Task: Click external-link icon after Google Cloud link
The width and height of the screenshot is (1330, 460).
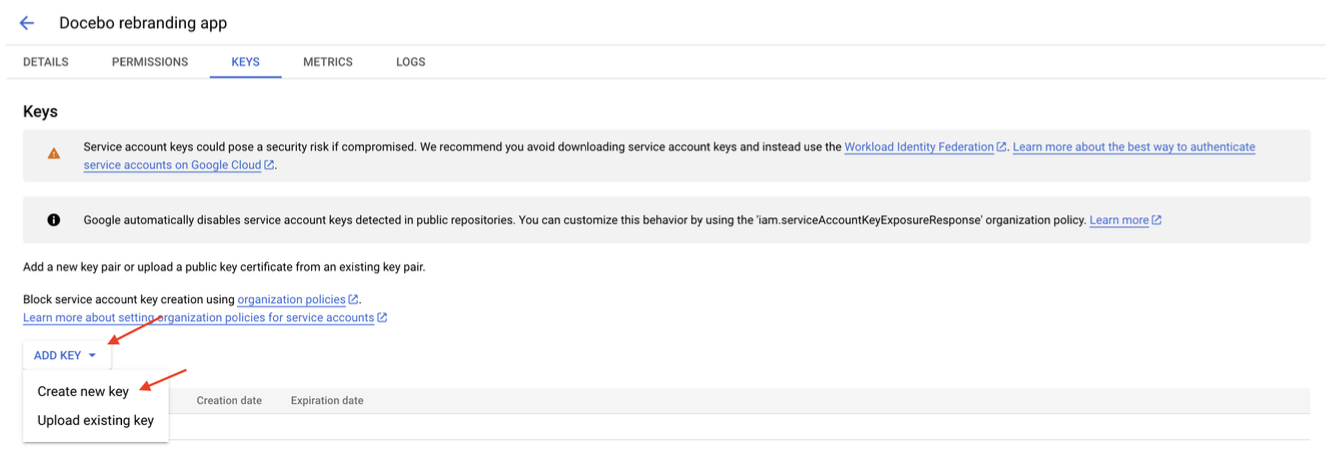Action: 269,165
